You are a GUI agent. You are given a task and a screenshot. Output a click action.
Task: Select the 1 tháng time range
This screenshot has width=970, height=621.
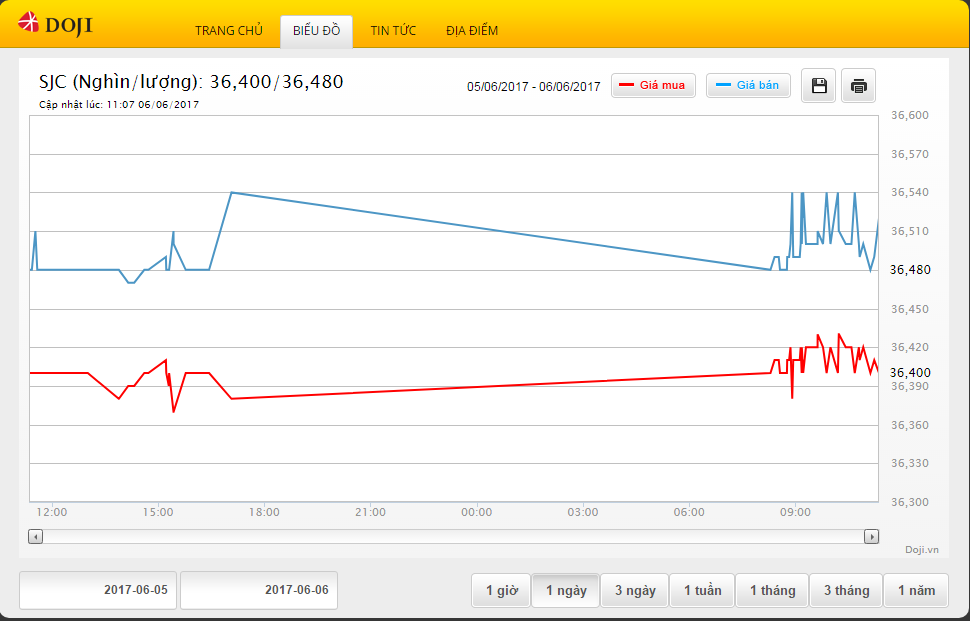click(772, 591)
